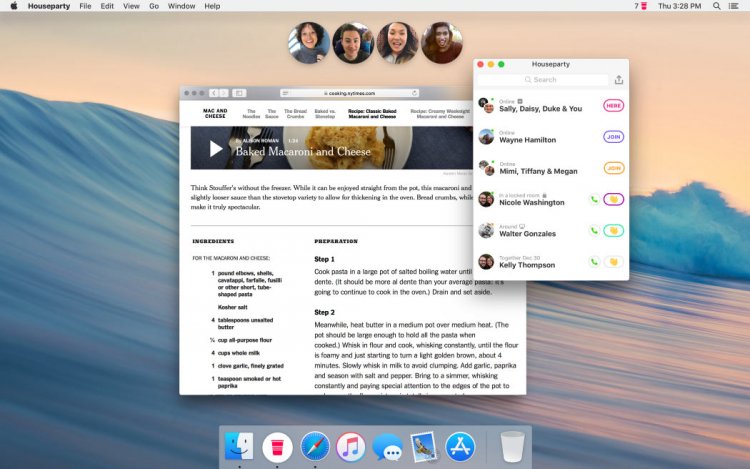The image size is (750, 469).
Task: Open the Houseparty app menu
Action: coord(49,6)
